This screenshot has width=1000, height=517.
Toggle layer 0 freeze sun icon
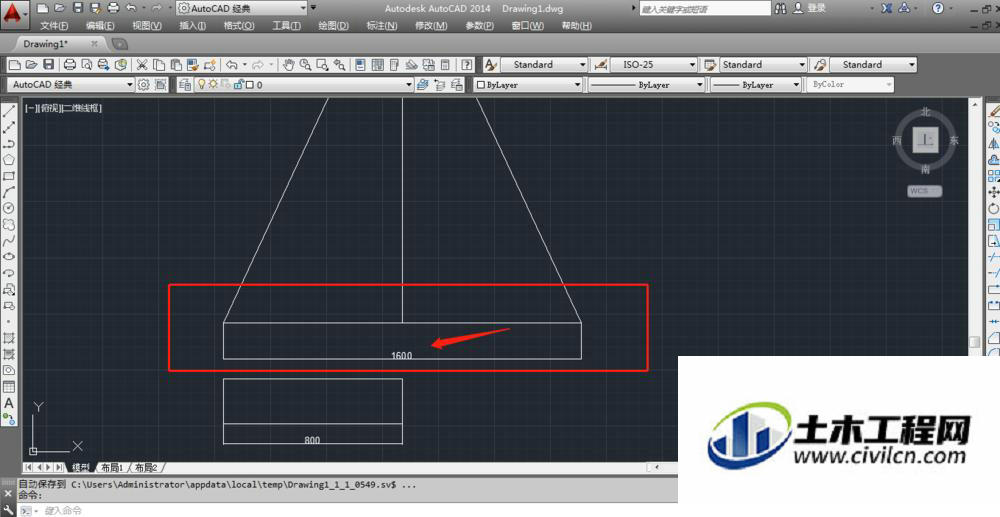213,84
